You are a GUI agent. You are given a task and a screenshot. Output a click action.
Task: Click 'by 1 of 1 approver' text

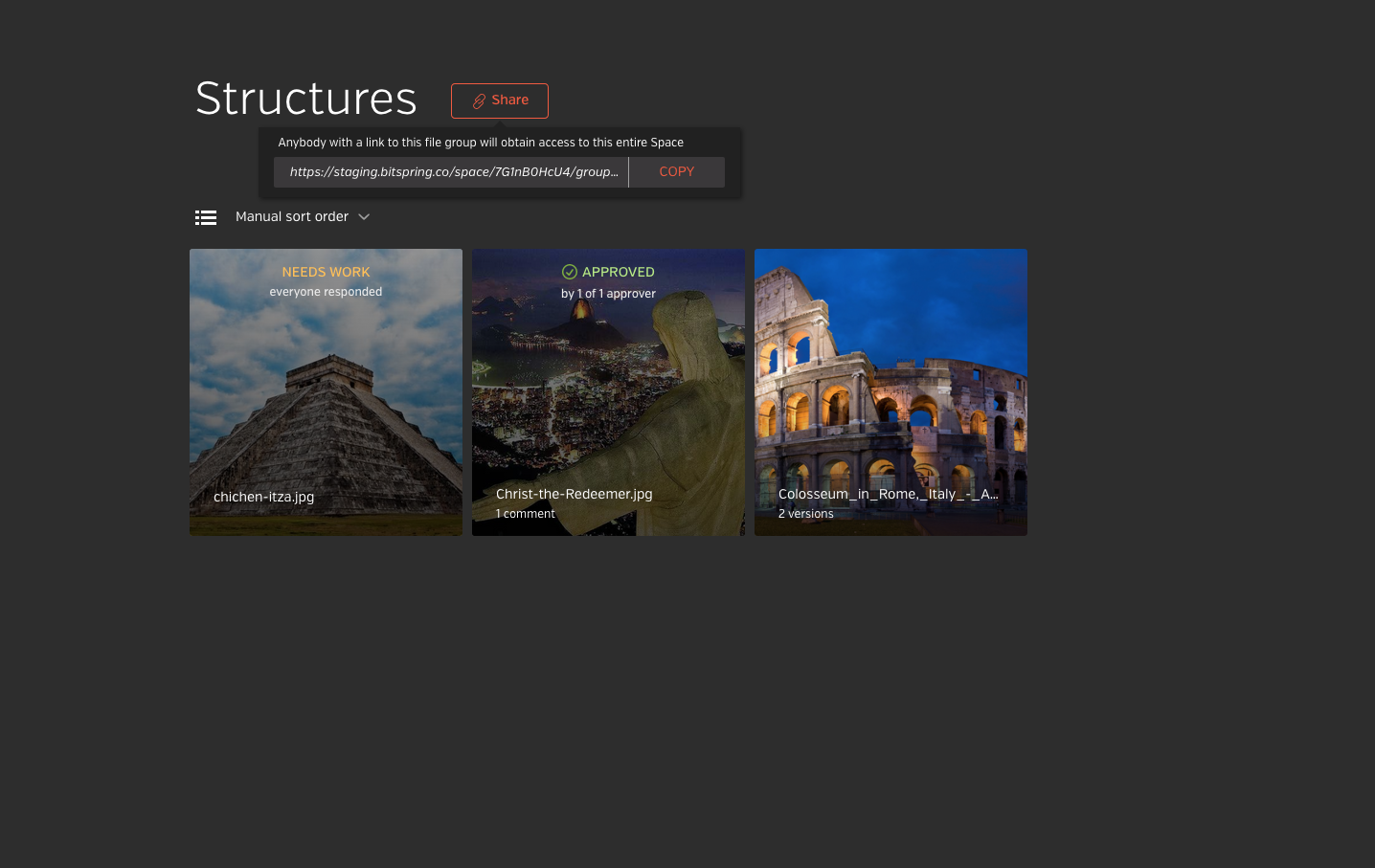pyautogui.click(x=608, y=294)
